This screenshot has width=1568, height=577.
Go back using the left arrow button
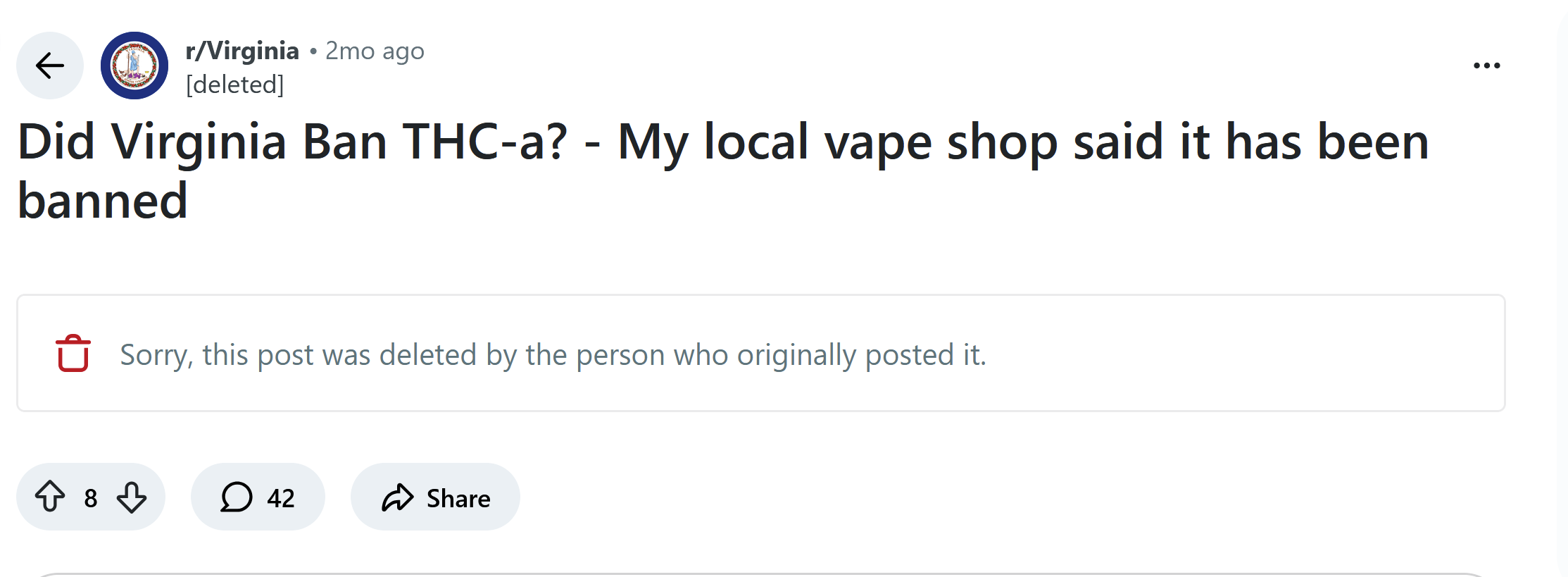[x=50, y=66]
